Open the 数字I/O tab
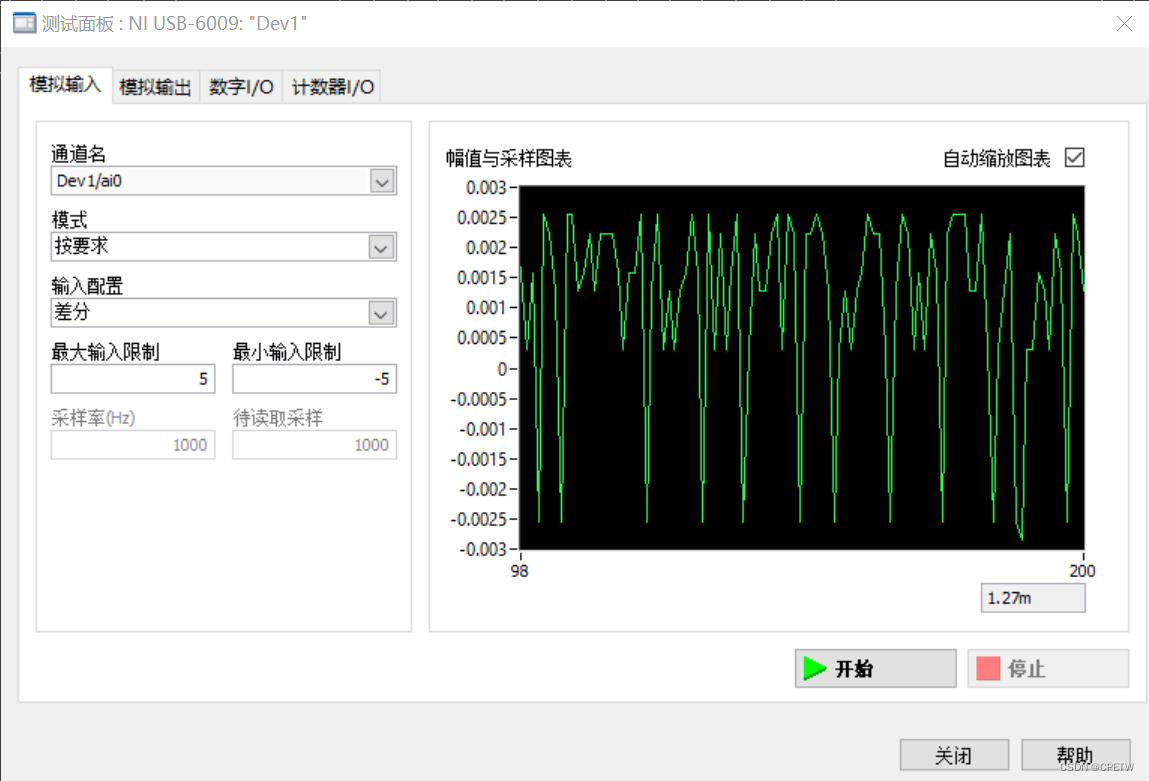 pos(241,87)
